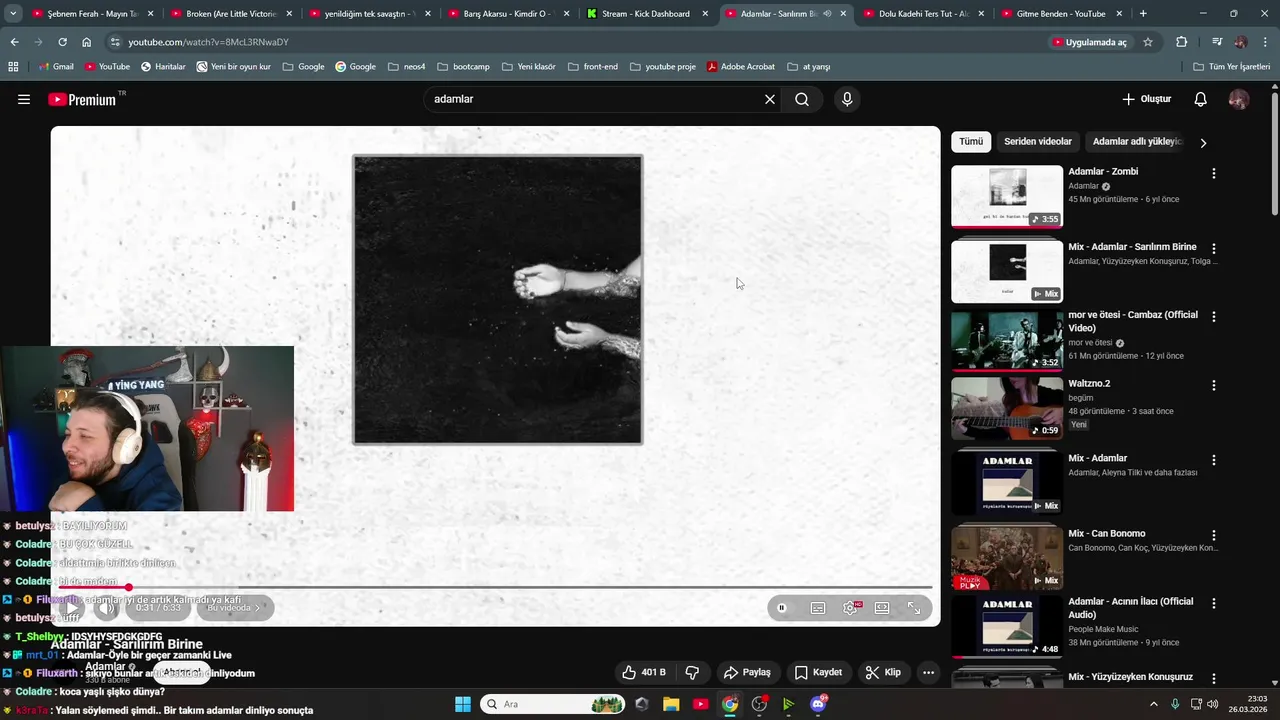1280x720 pixels.
Task: Open Chrome apps grid in bookmarks bar
Action: (13, 66)
